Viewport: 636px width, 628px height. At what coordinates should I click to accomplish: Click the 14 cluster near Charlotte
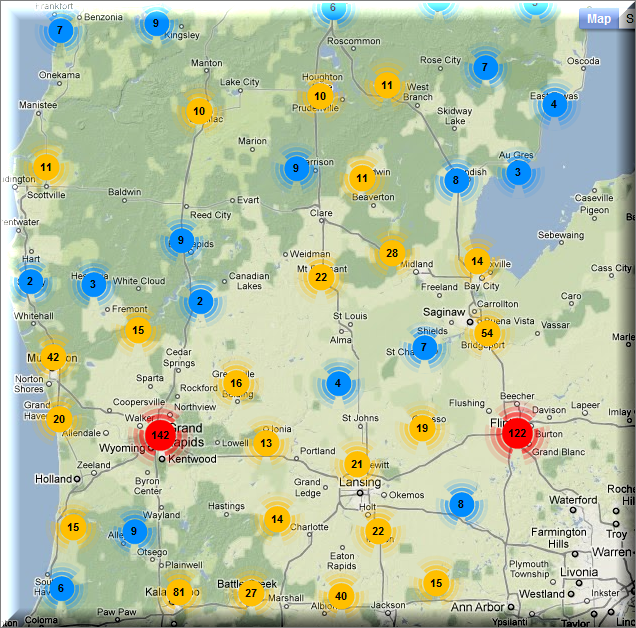[277, 519]
